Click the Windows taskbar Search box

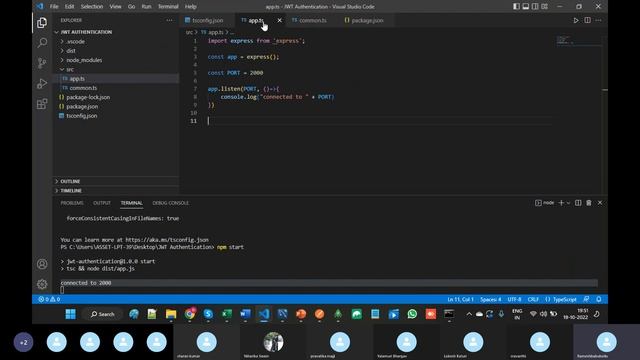[102, 314]
